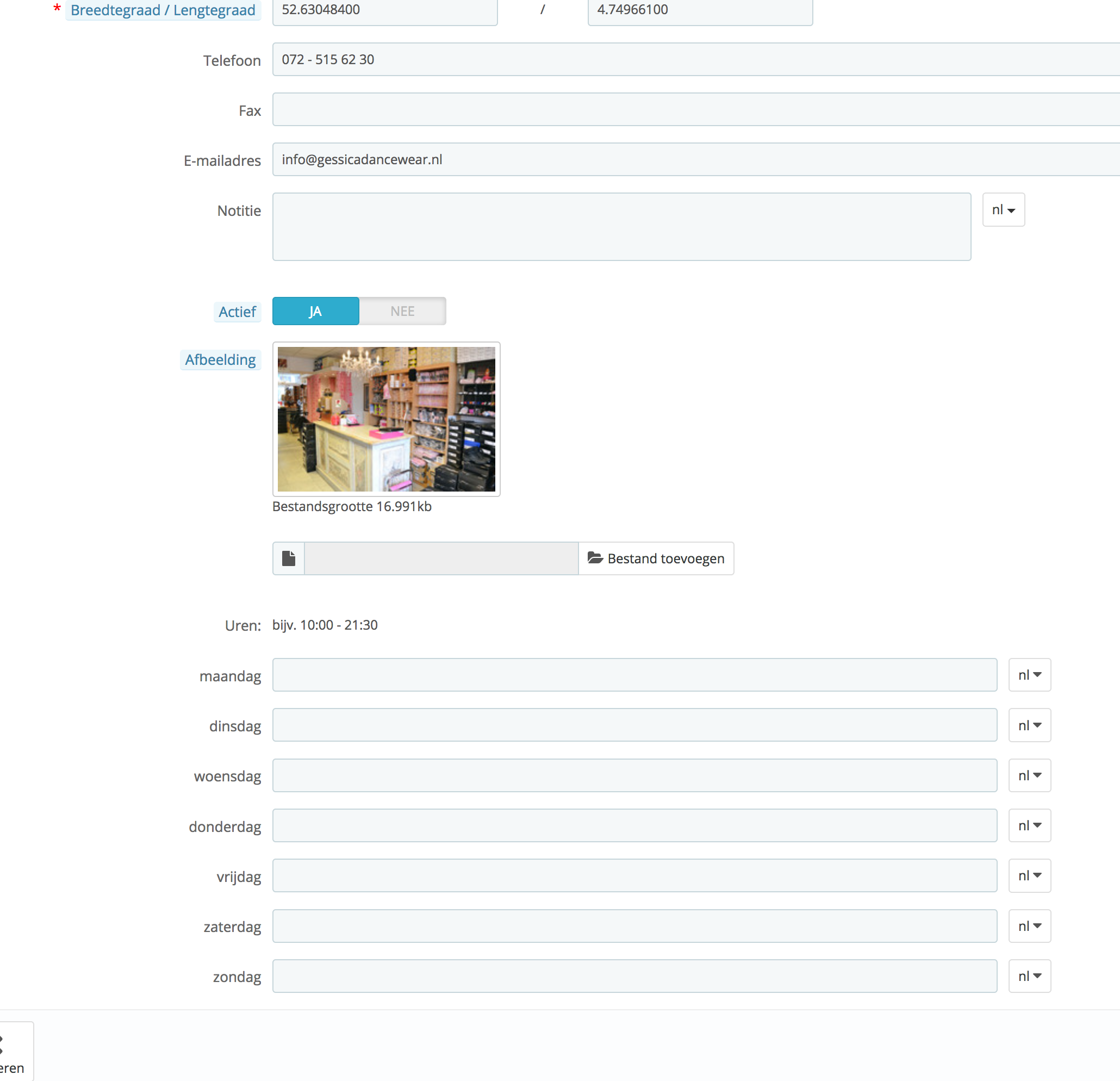Click the longitude field 4.74966100
1120x1081 pixels.
[x=699, y=10]
